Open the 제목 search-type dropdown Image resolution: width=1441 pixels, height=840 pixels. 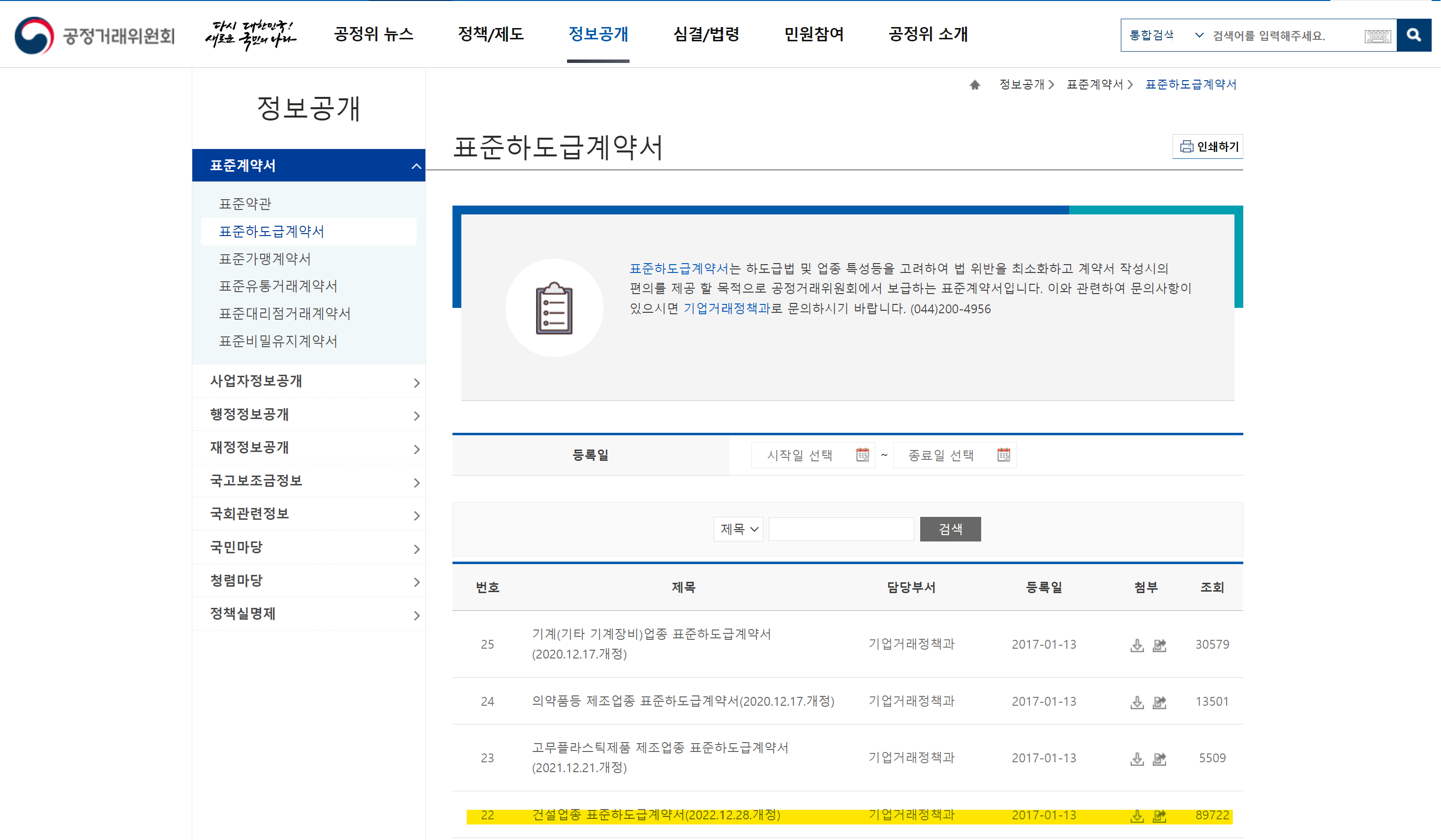pyautogui.click(x=738, y=529)
